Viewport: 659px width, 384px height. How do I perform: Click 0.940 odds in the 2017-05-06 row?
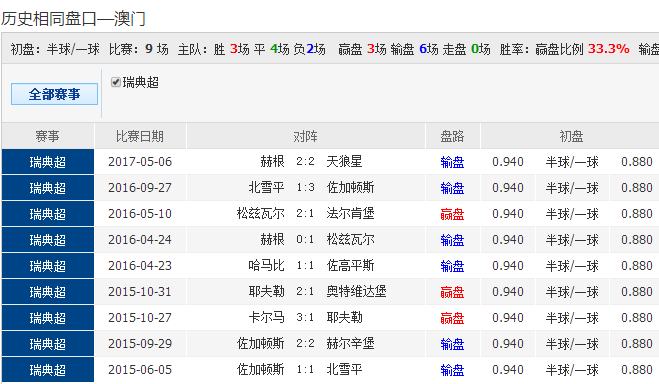point(508,162)
